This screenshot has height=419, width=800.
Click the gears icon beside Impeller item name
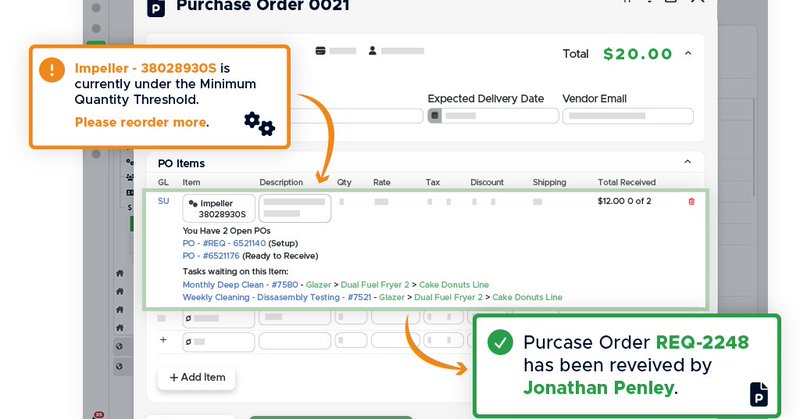(193, 203)
